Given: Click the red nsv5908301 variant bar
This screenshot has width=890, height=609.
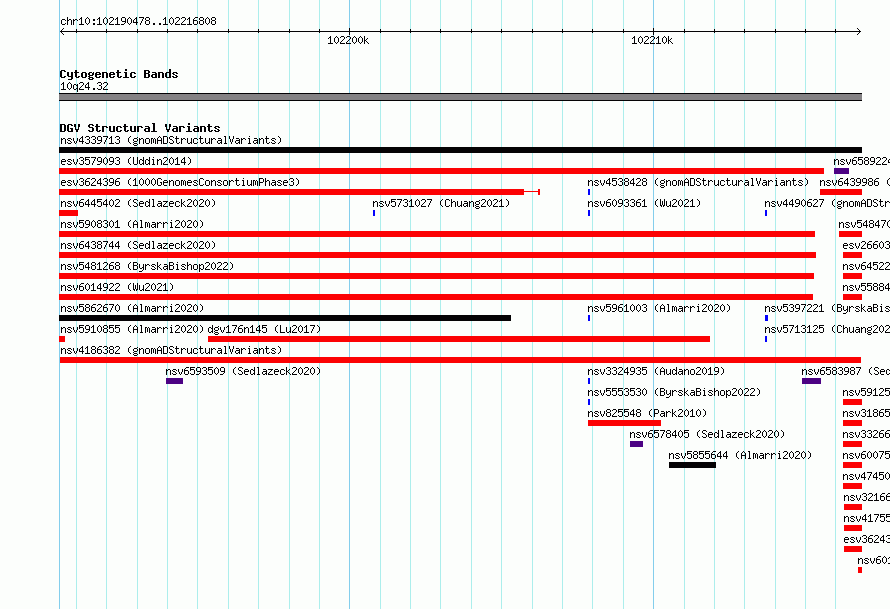Looking at the screenshot, I should coord(437,234).
